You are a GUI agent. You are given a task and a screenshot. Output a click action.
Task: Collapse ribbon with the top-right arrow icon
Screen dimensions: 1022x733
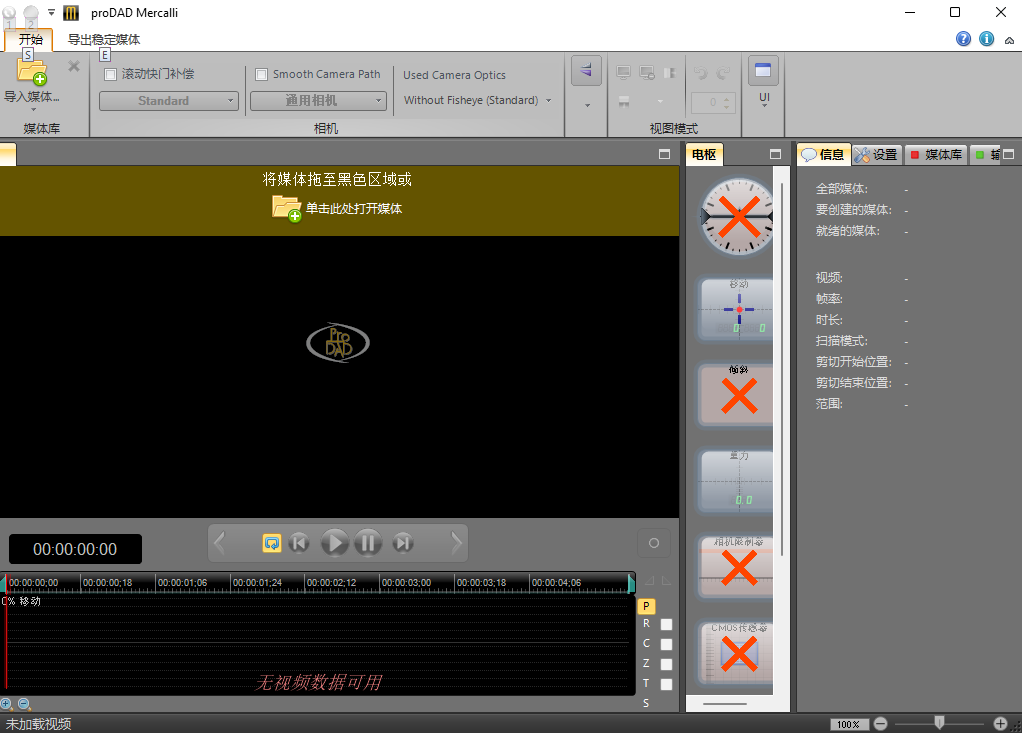click(1009, 40)
